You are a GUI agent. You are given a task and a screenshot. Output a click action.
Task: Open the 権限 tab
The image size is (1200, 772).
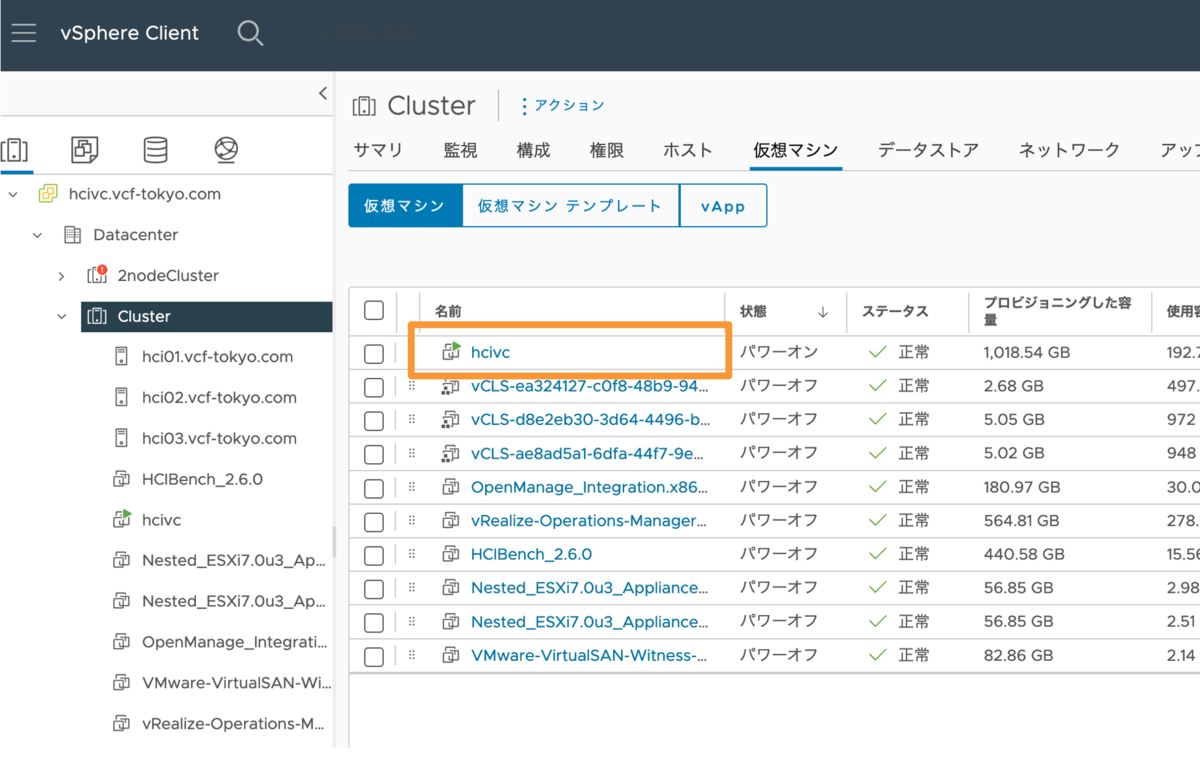(x=607, y=150)
